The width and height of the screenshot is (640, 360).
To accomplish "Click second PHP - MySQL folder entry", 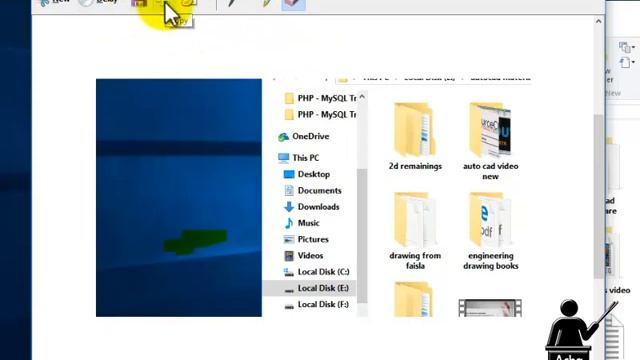I will click(320, 115).
